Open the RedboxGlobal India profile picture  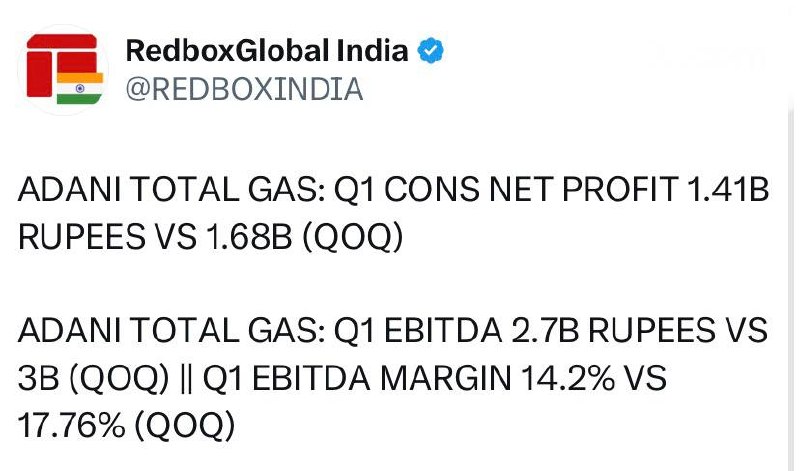tap(63, 69)
